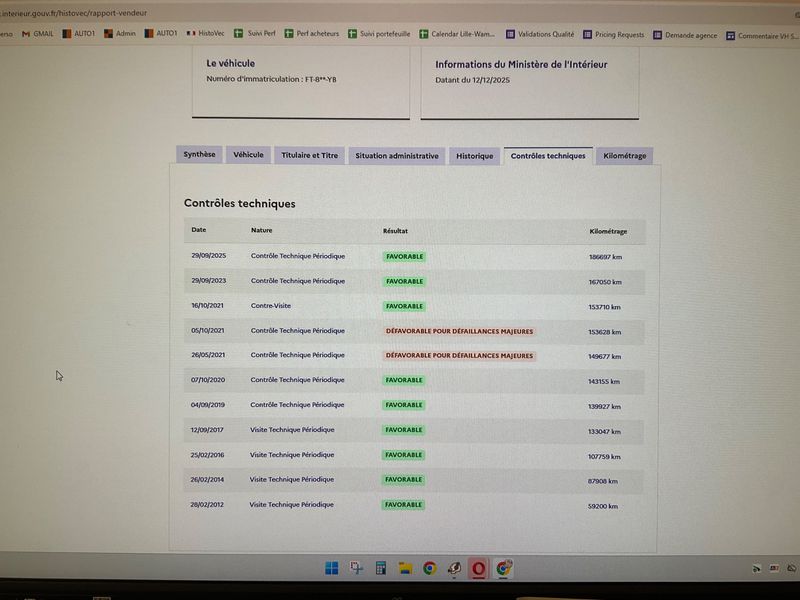Show the Kilométrage tab
The width and height of the screenshot is (800, 600).
pyautogui.click(x=625, y=156)
